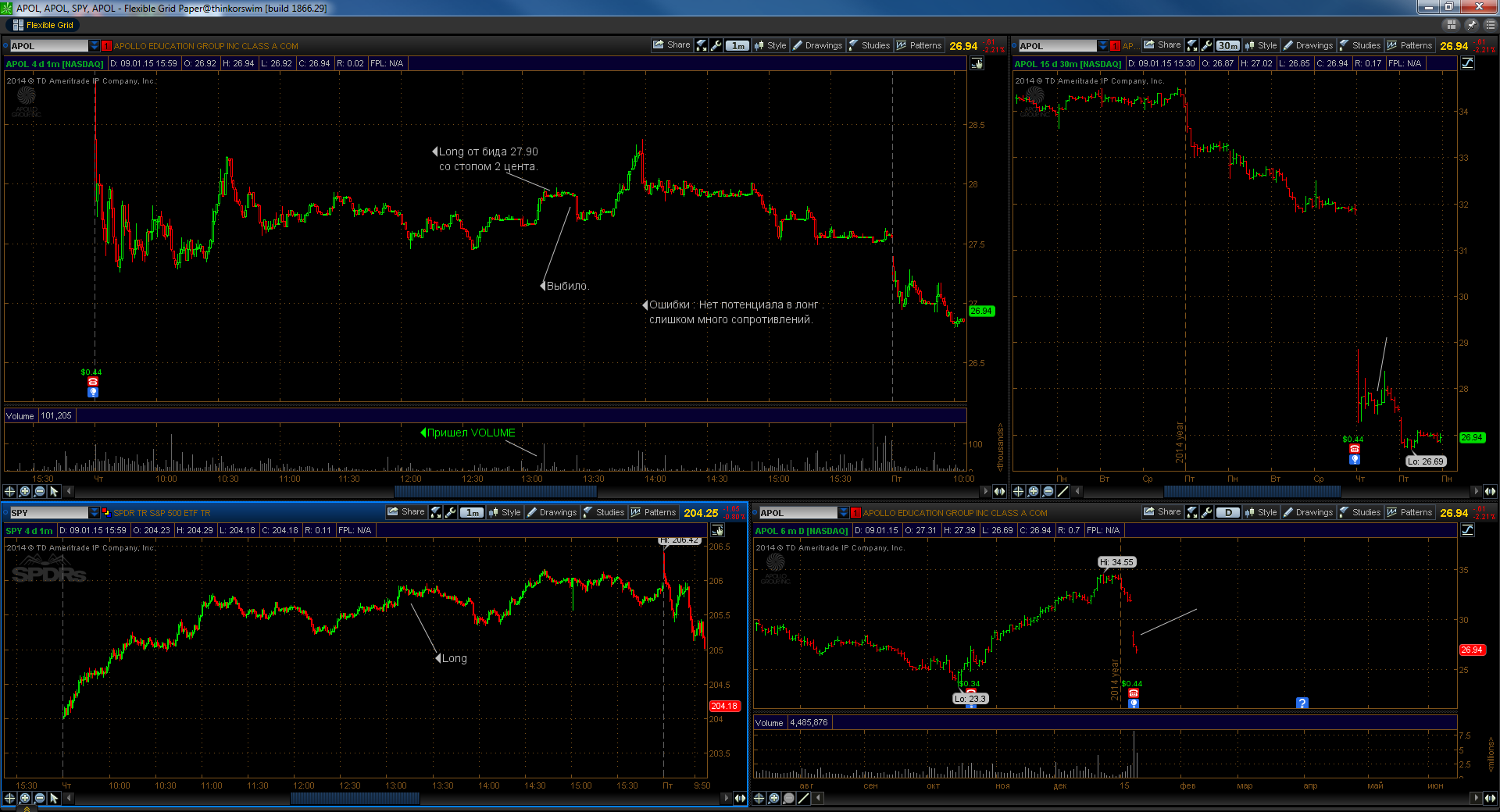The height and width of the screenshot is (812, 1500).
Task: Open chart settings wrench in top-left APOL chart
Action: pyautogui.click(x=716, y=45)
